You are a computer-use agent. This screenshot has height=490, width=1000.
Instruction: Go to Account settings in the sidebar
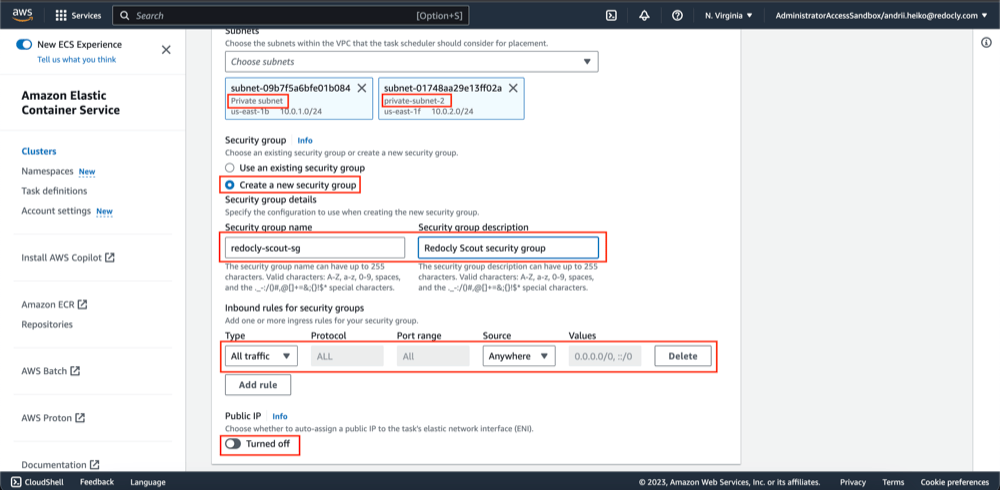click(56, 211)
